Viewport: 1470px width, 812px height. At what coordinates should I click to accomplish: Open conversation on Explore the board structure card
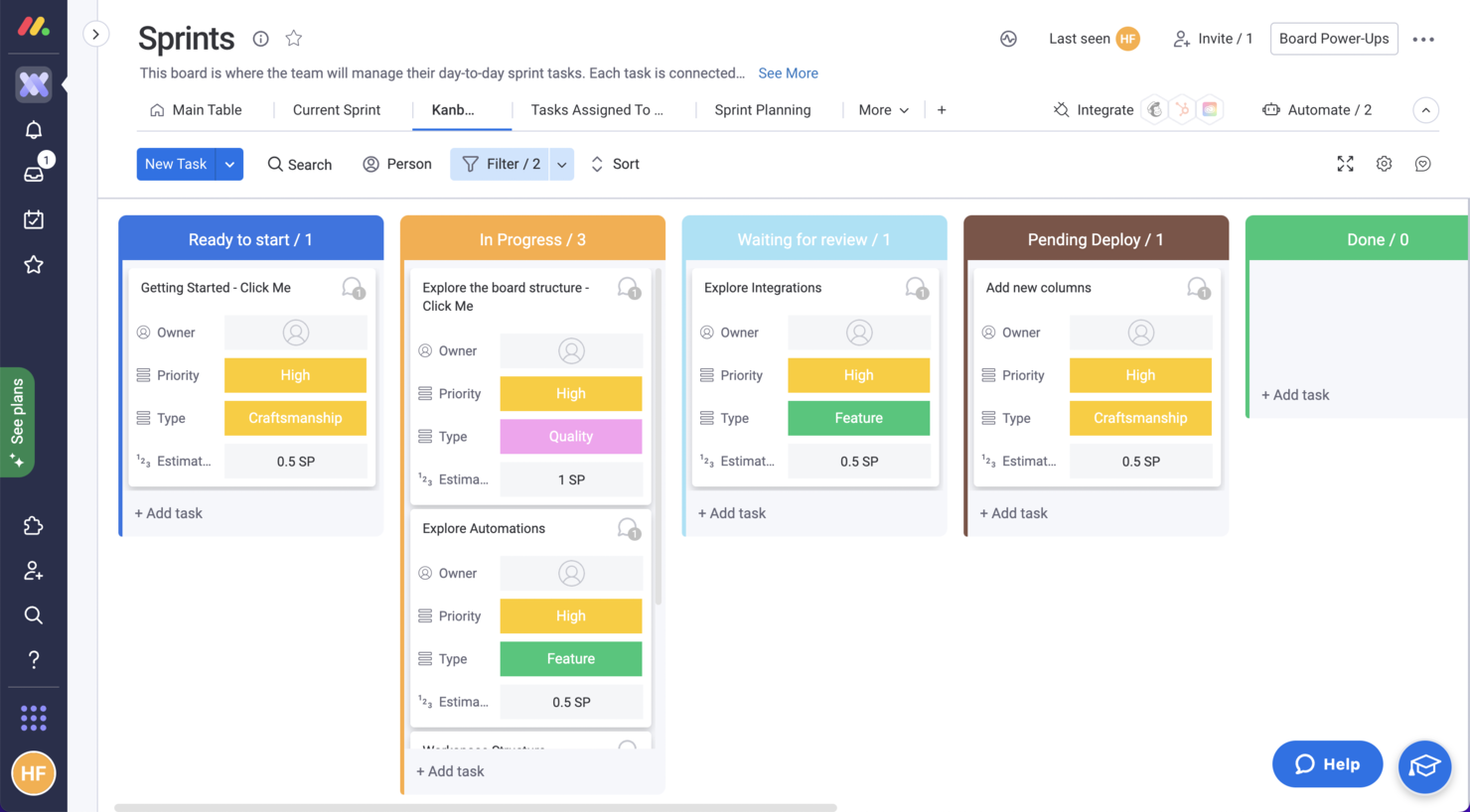[x=628, y=288]
